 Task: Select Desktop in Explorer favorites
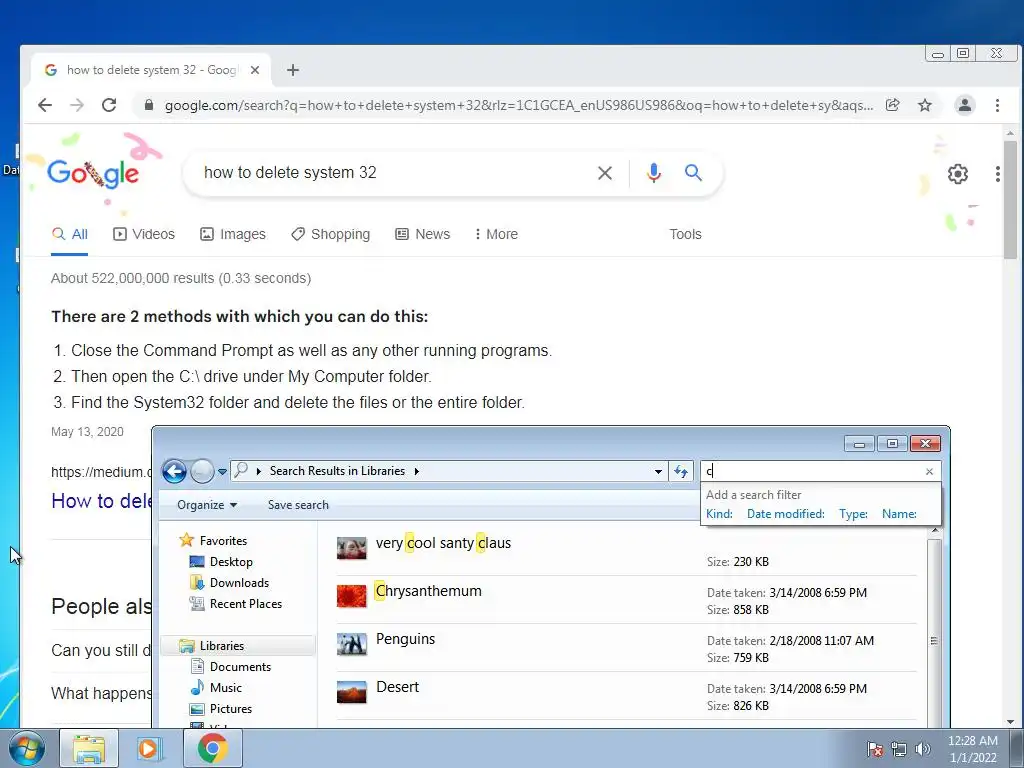[x=221, y=562]
